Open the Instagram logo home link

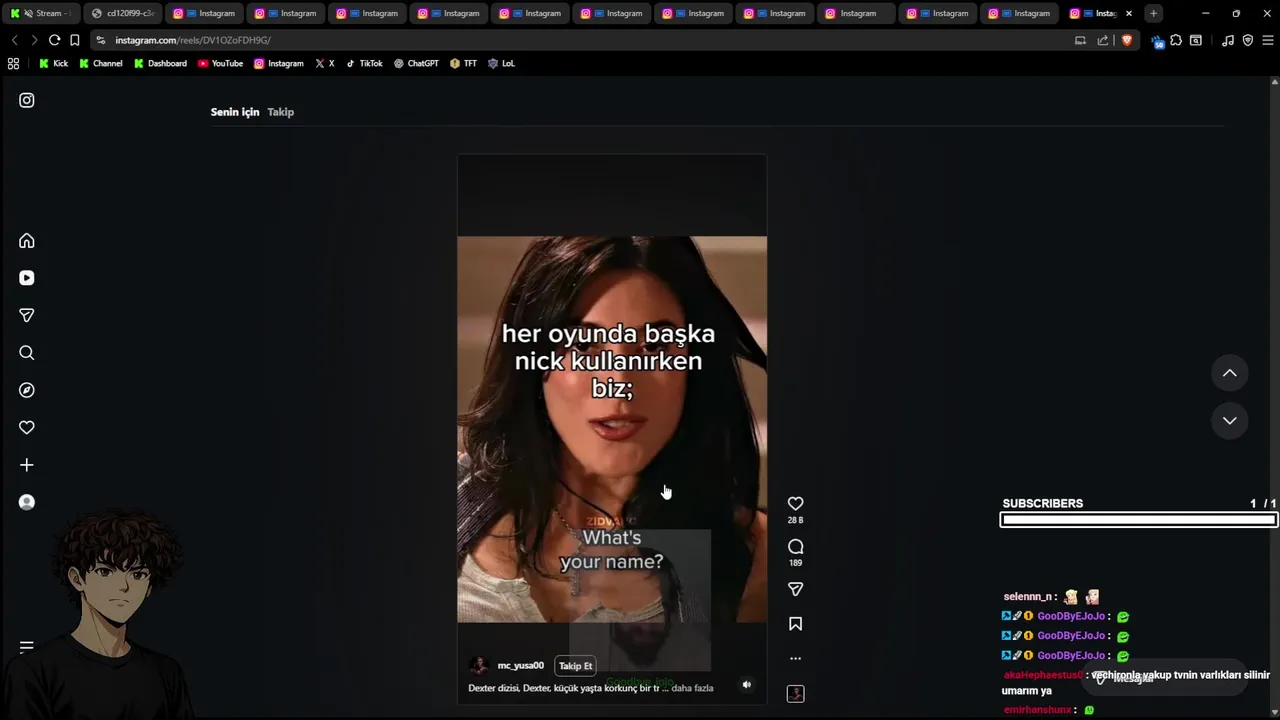[27, 100]
